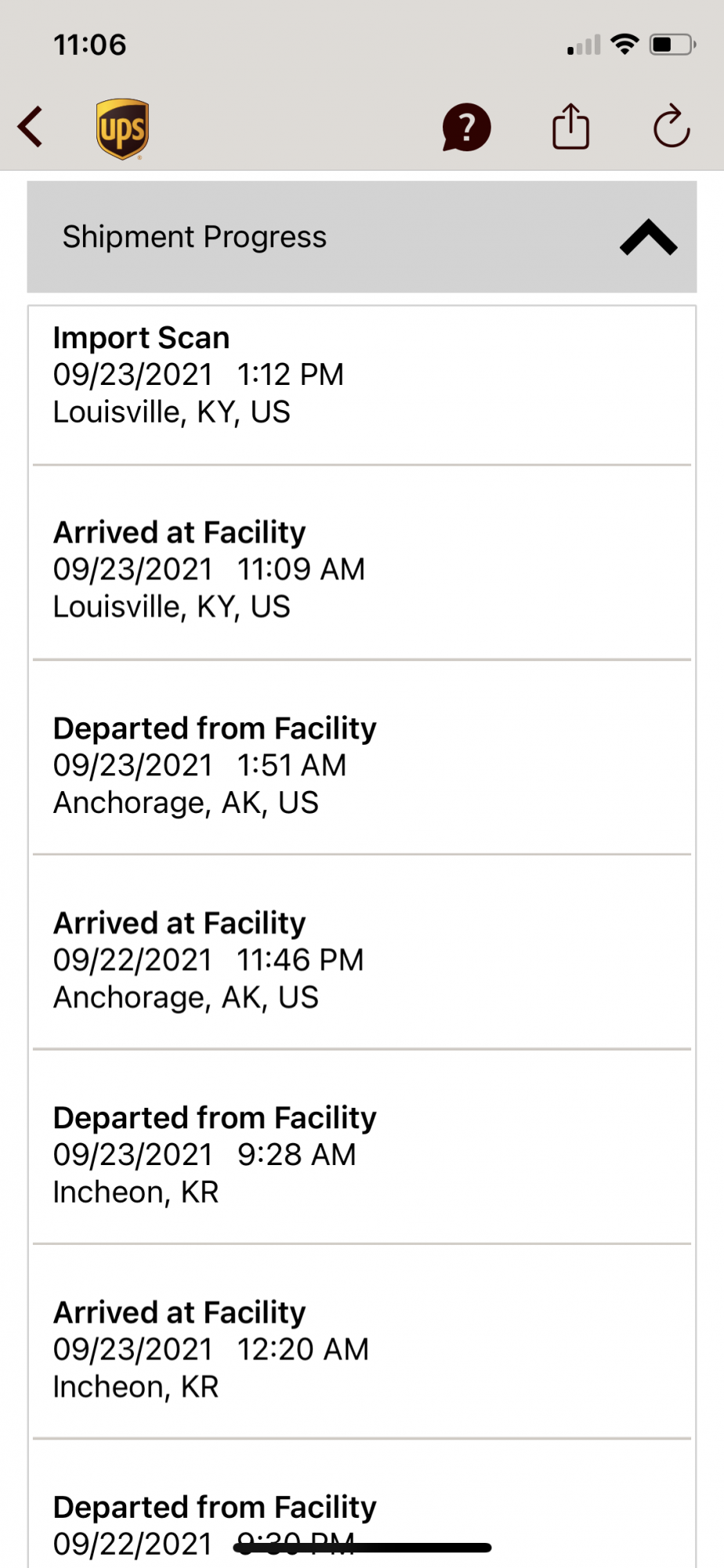Viewport: 724px width, 1568px height.
Task: Tap the back arrow icon
Action: coord(31,127)
